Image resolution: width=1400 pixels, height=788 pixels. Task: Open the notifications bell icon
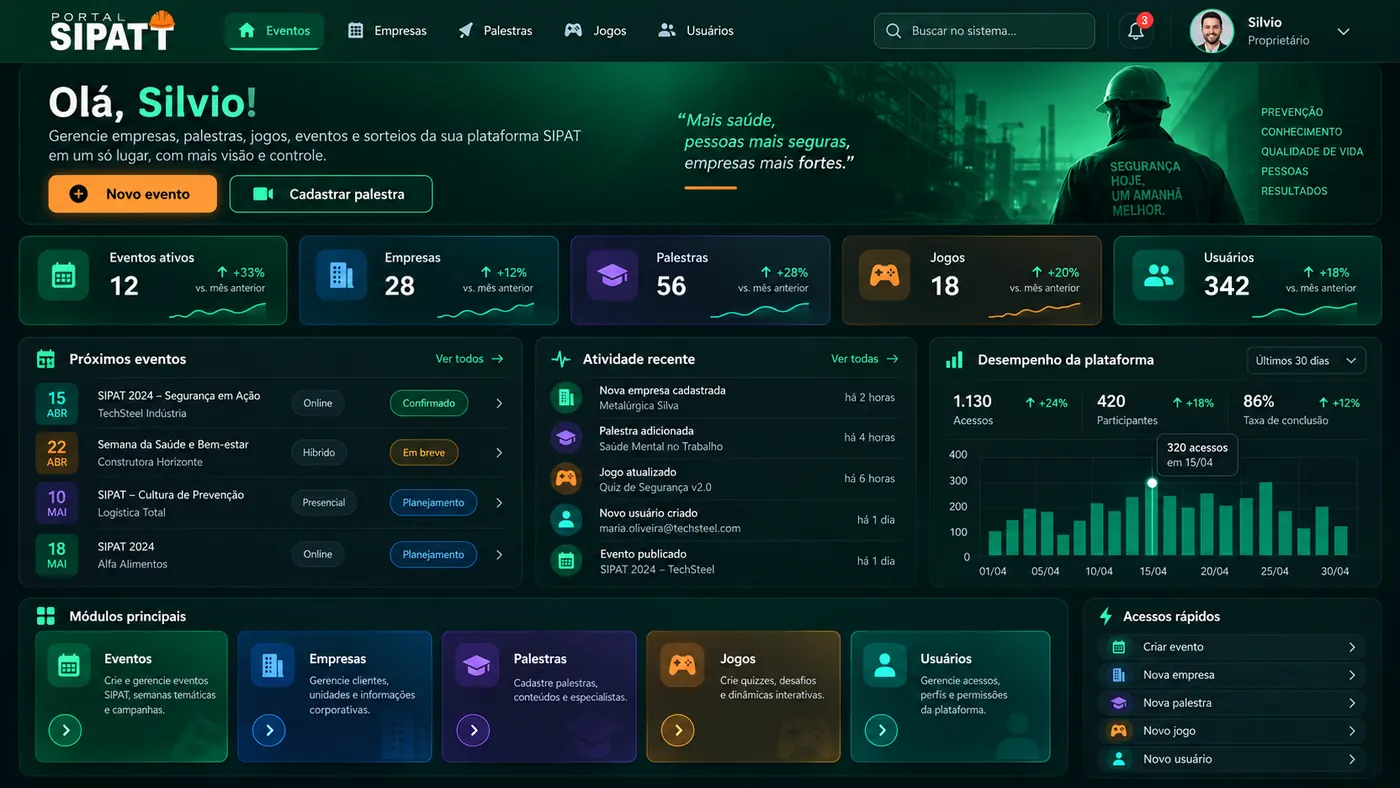click(1136, 31)
